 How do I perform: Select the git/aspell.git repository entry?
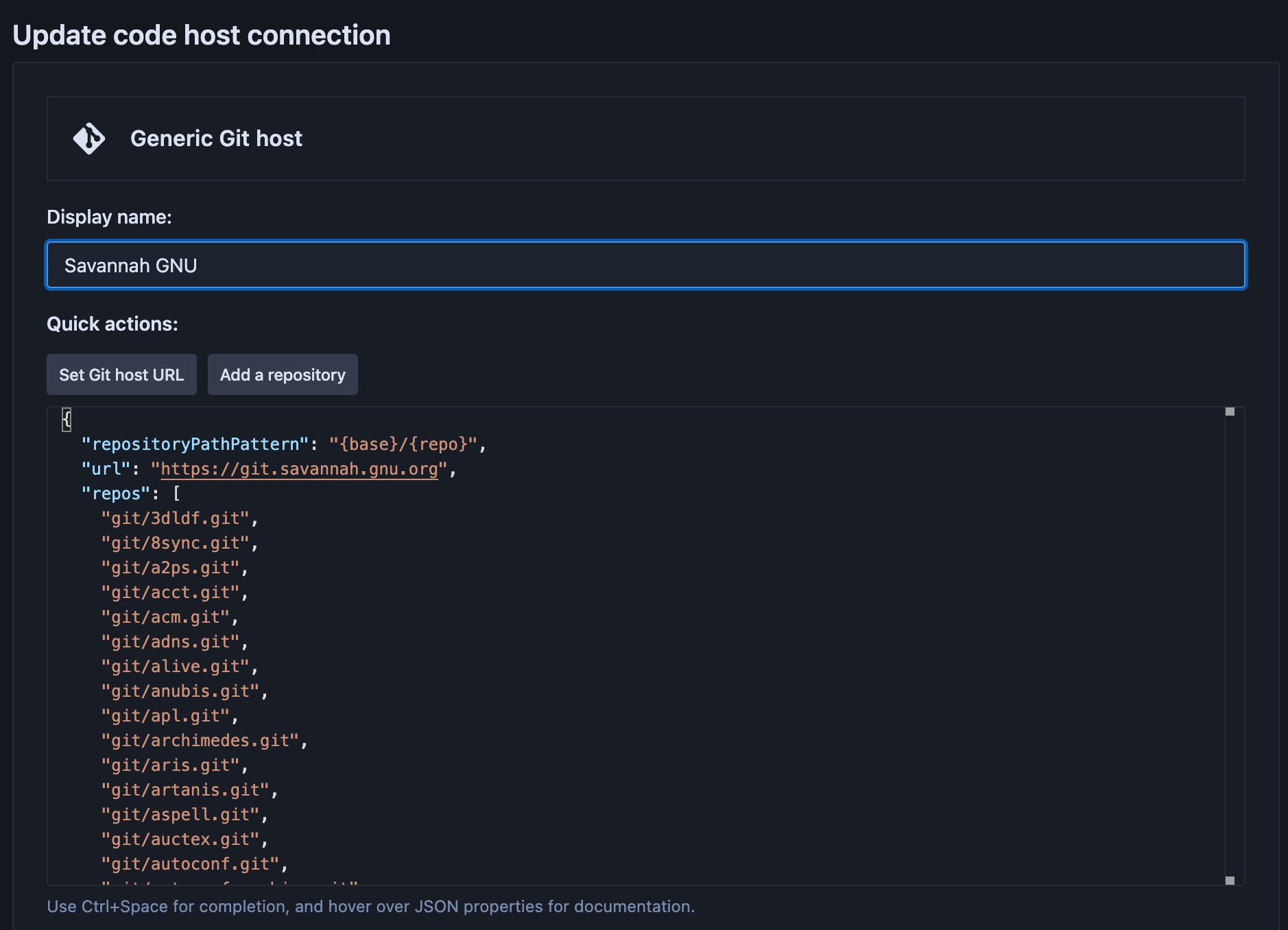tap(182, 814)
